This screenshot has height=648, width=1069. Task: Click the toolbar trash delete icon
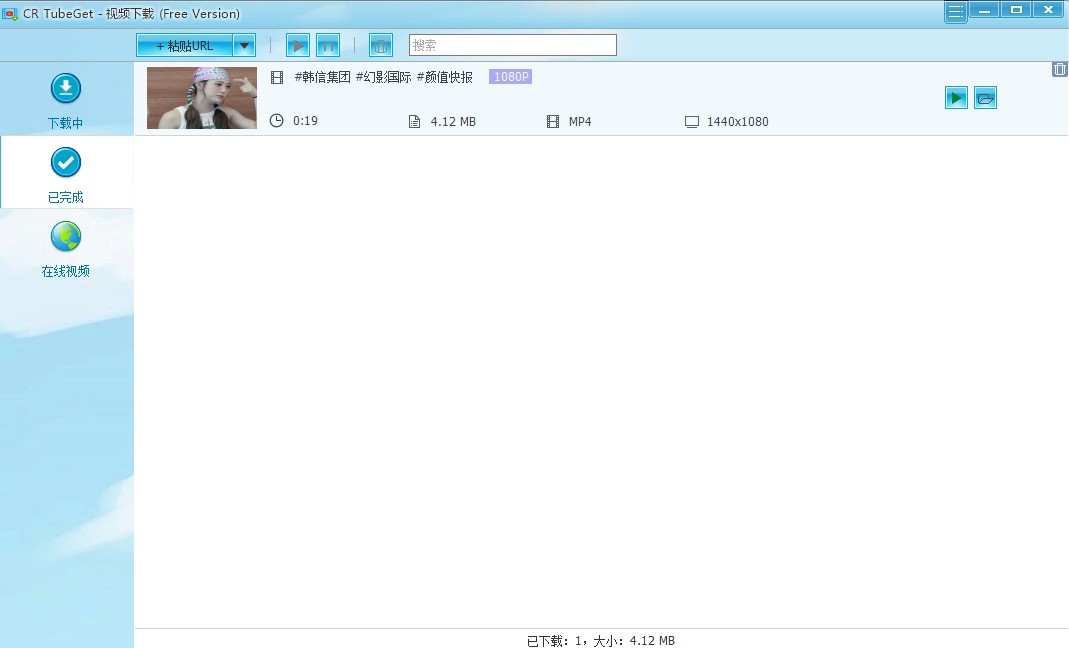pyautogui.click(x=380, y=45)
